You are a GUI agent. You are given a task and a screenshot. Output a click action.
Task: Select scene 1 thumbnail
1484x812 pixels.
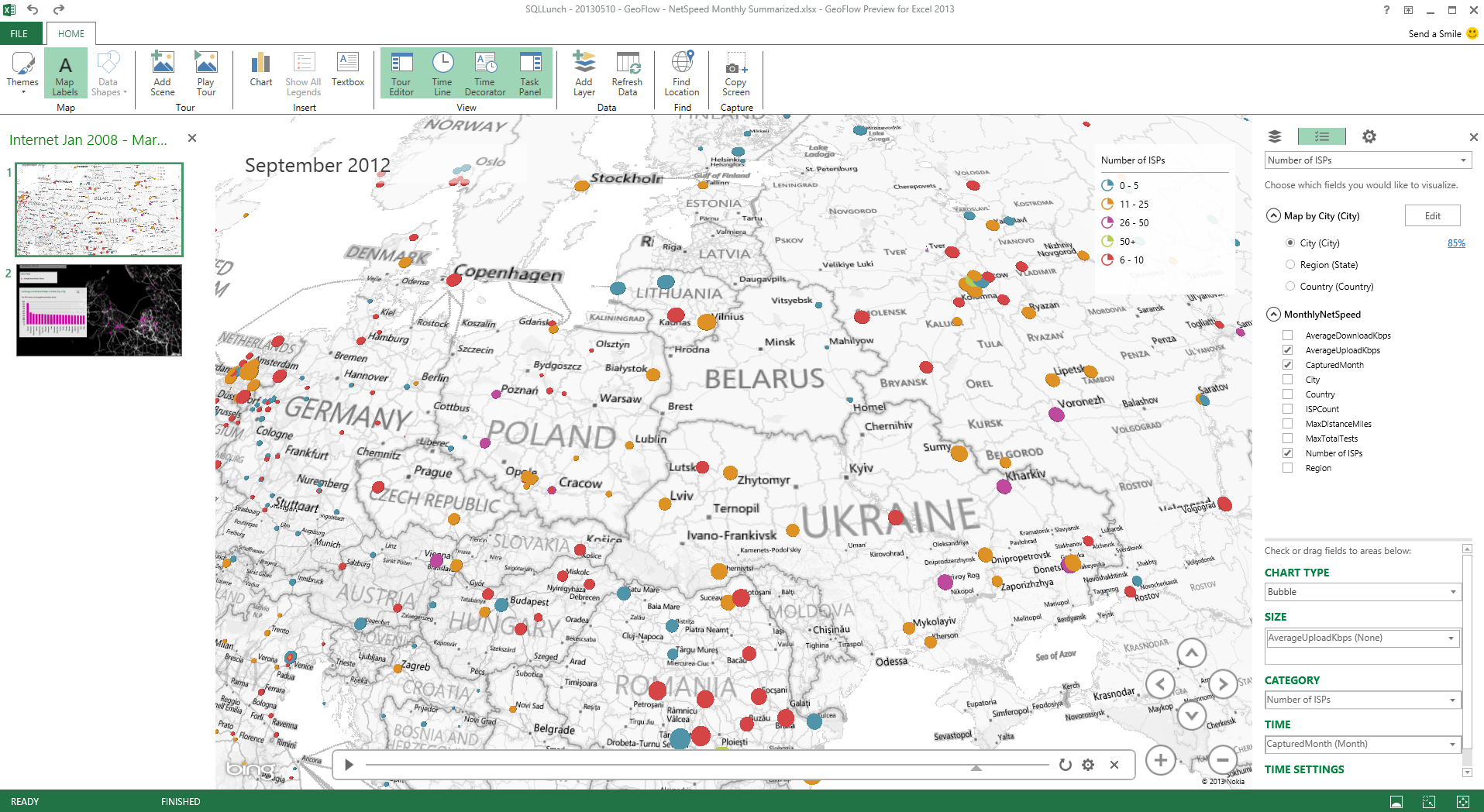(x=99, y=209)
